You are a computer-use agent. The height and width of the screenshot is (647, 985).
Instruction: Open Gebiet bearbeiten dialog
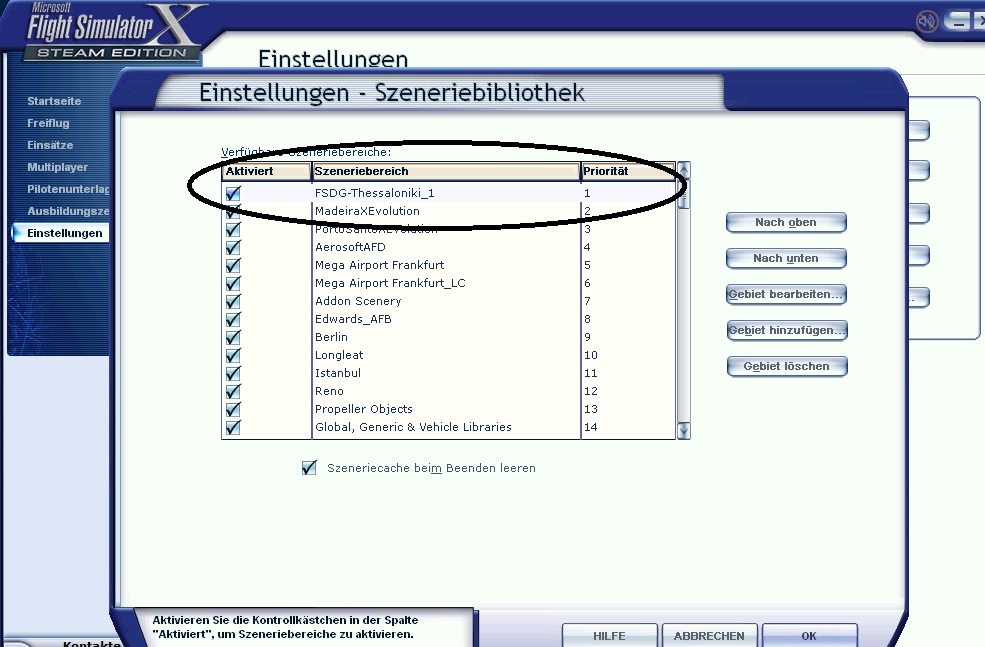786,294
